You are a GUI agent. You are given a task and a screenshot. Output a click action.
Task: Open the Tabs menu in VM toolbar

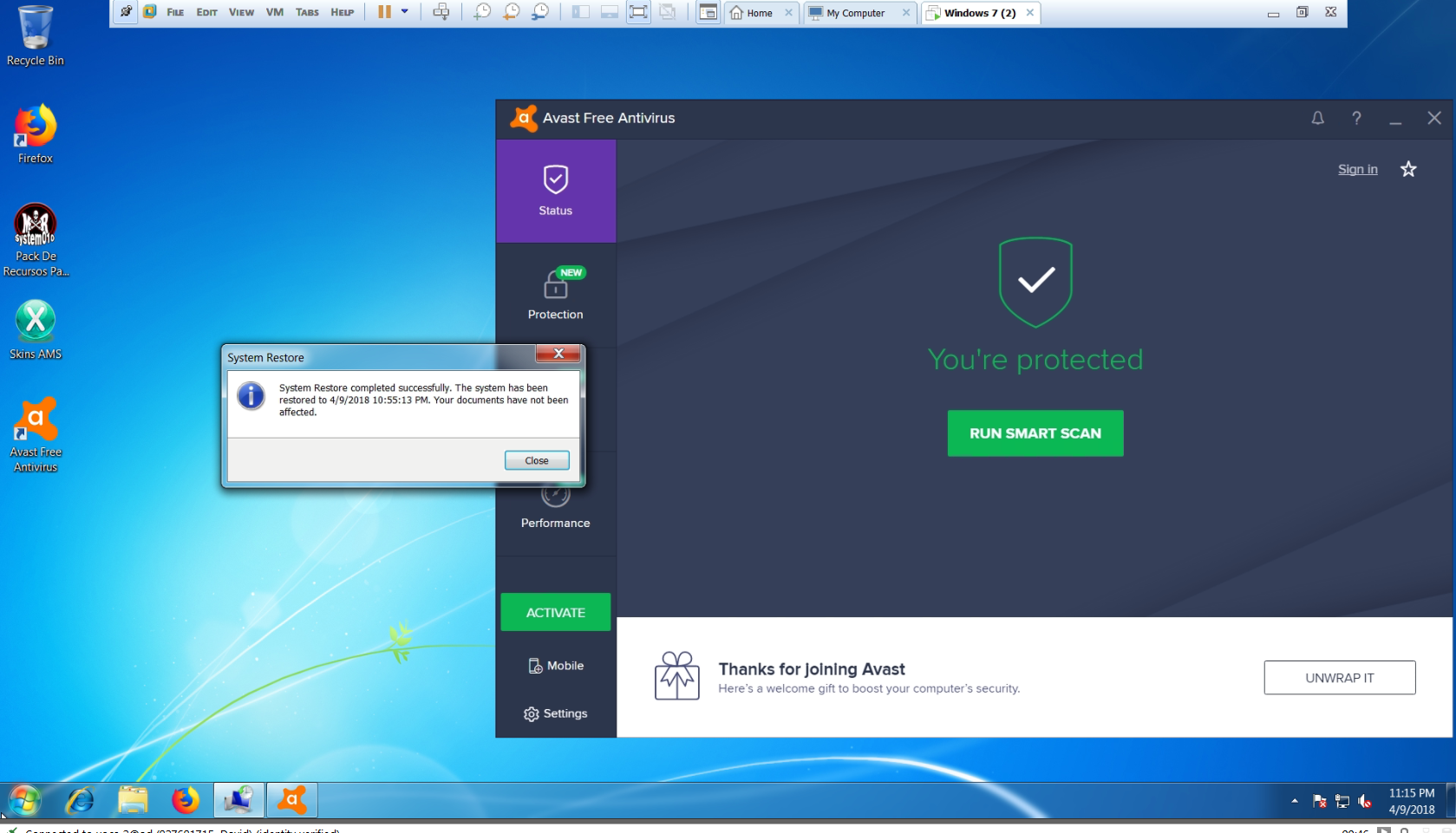click(x=307, y=12)
